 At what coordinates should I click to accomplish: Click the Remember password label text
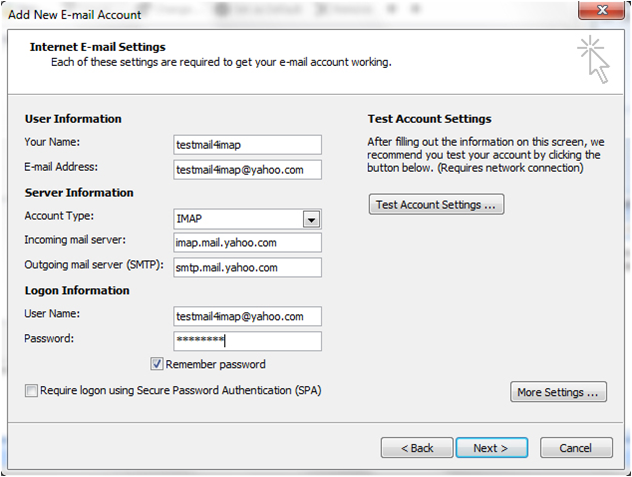tap(215, 365)
